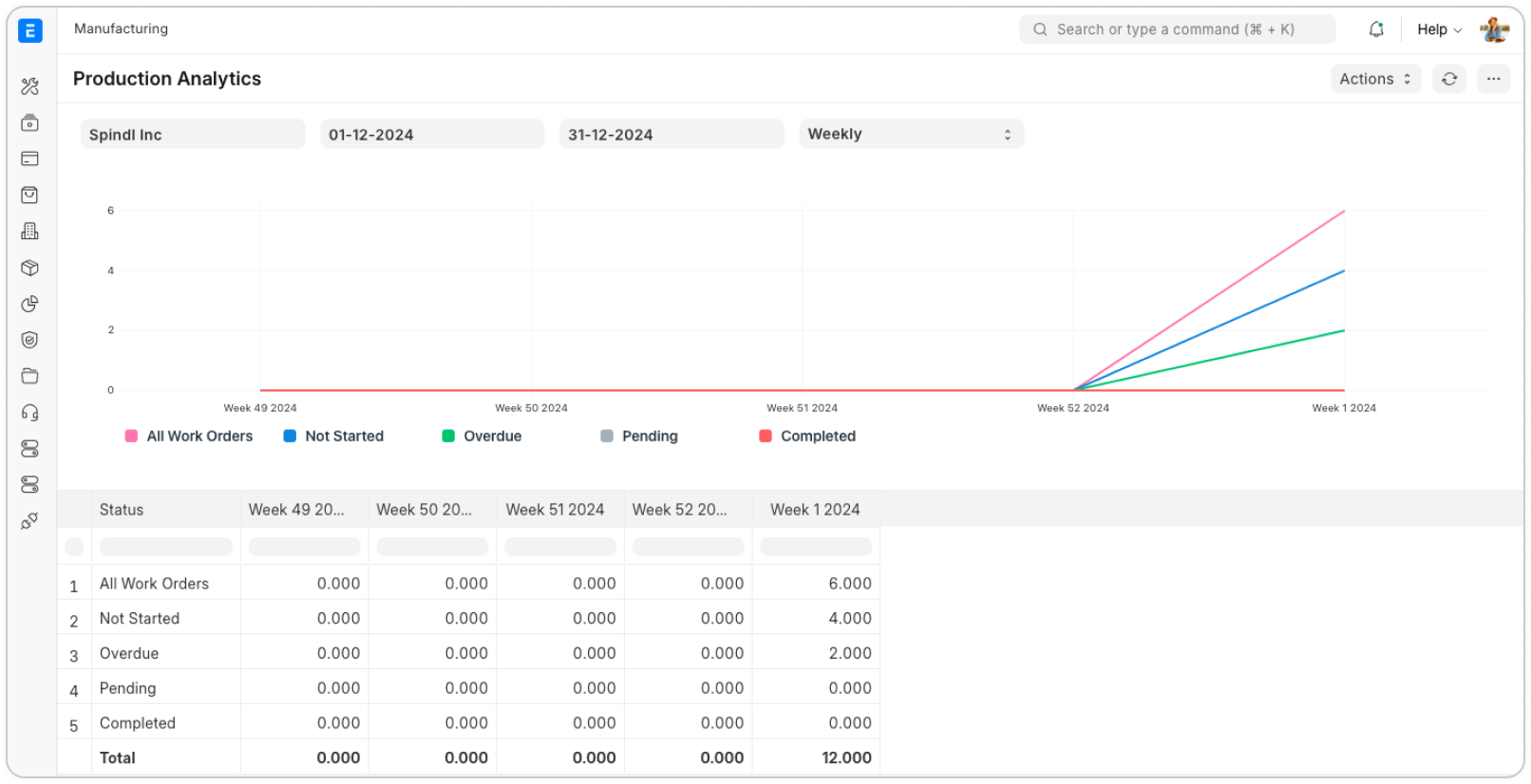Change the 31-12-2024 to date
This screenshot has height=784, width=1531.
point(671,134)
